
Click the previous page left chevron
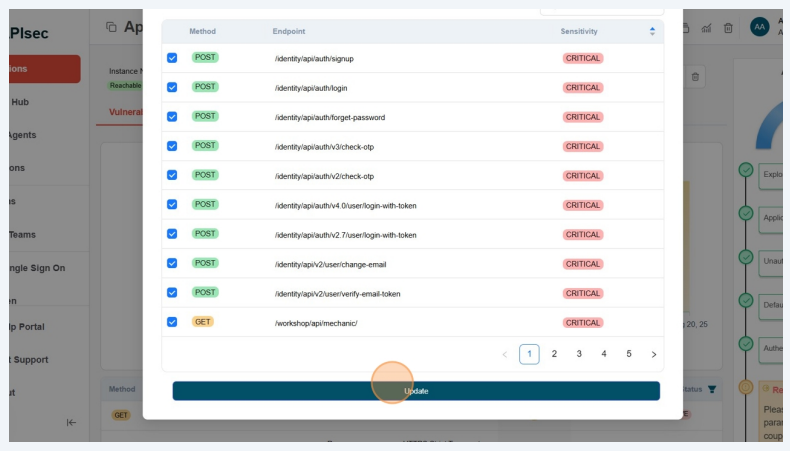[x=504, y=354]
